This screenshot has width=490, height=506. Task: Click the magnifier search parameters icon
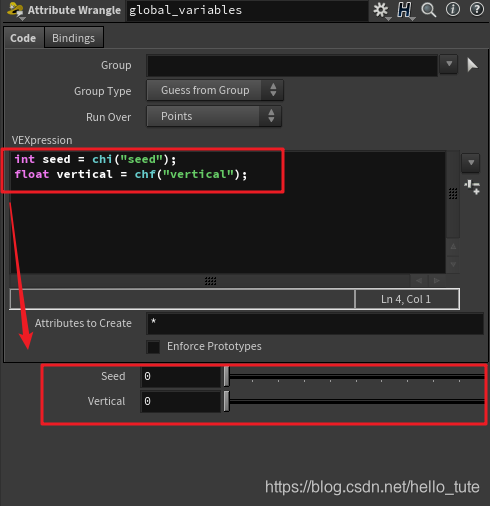tap(429, 10)
